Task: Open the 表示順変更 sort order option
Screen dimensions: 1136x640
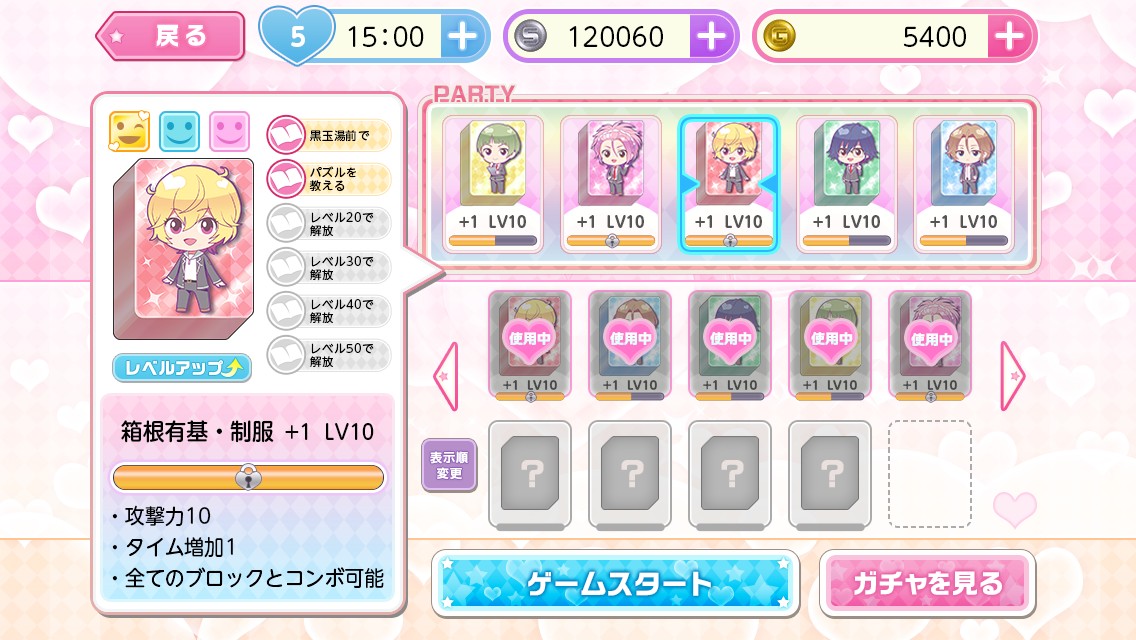Action: tap(449, 465)
